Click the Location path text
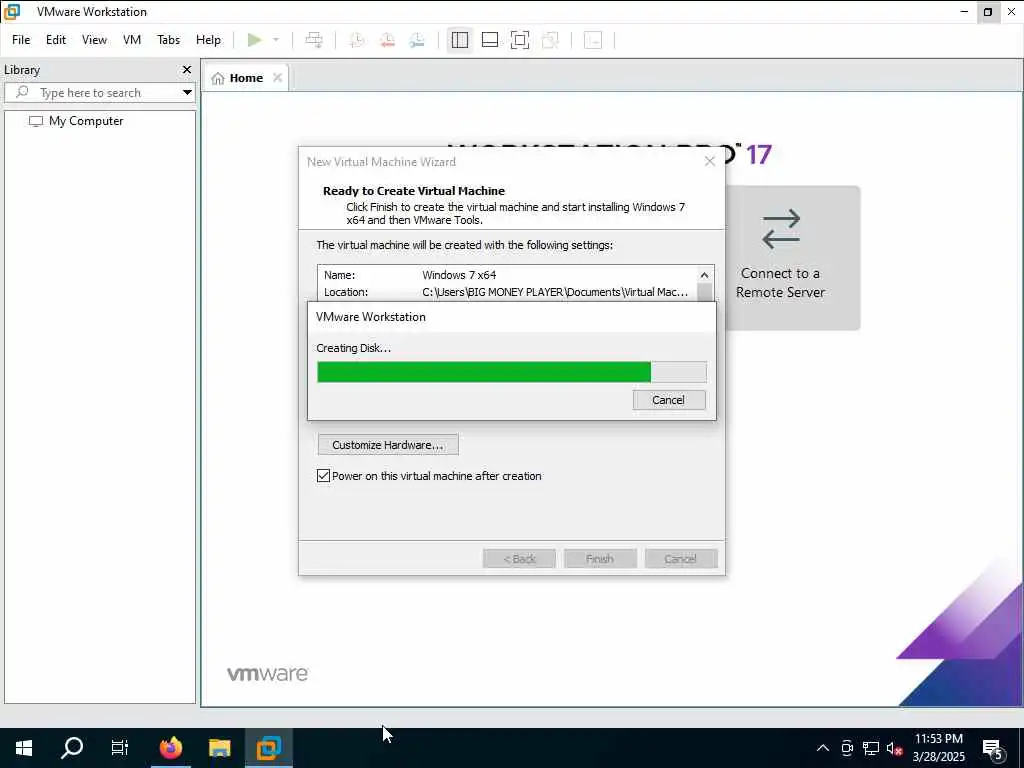The image size is (1024, 768). (x=555, y=292)
